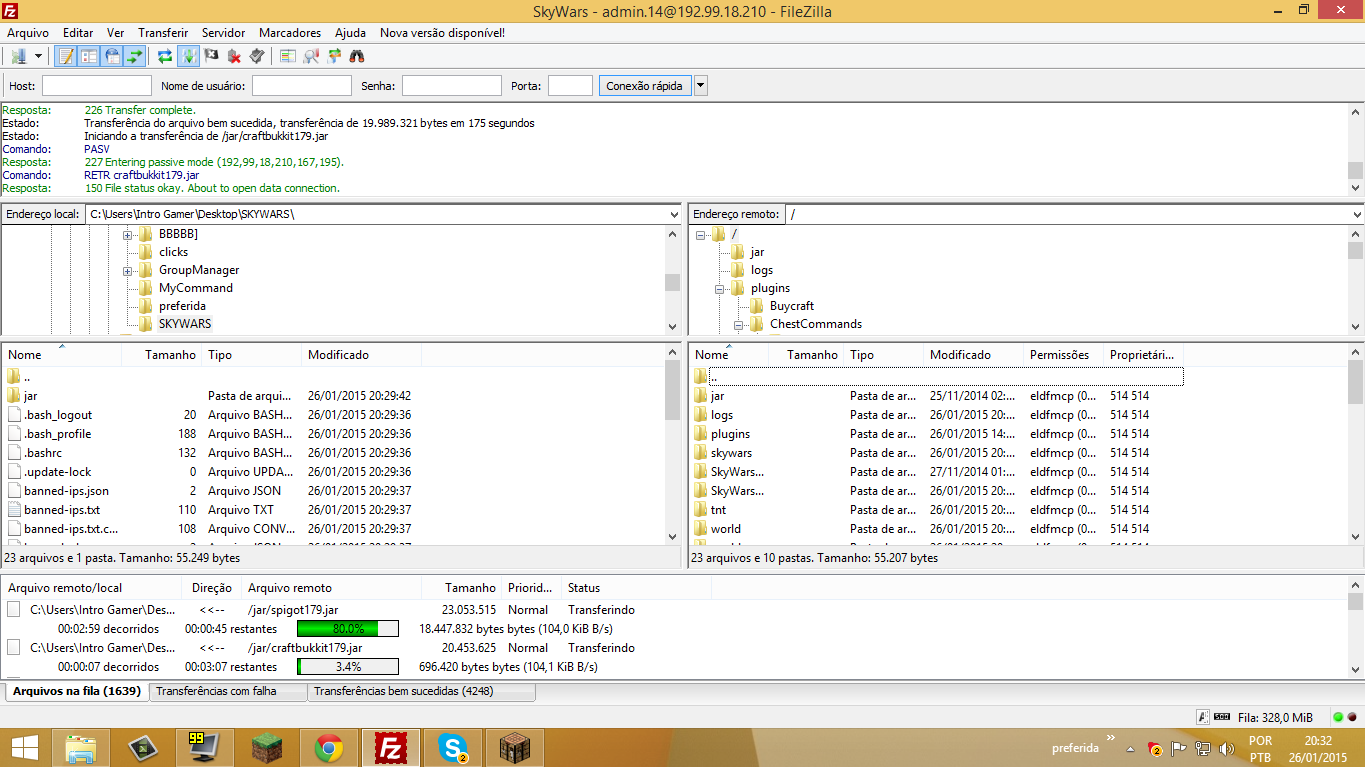Click the green activity indicator light
The width and height of the screenshot is (1365, 767).
(1338, 717)
